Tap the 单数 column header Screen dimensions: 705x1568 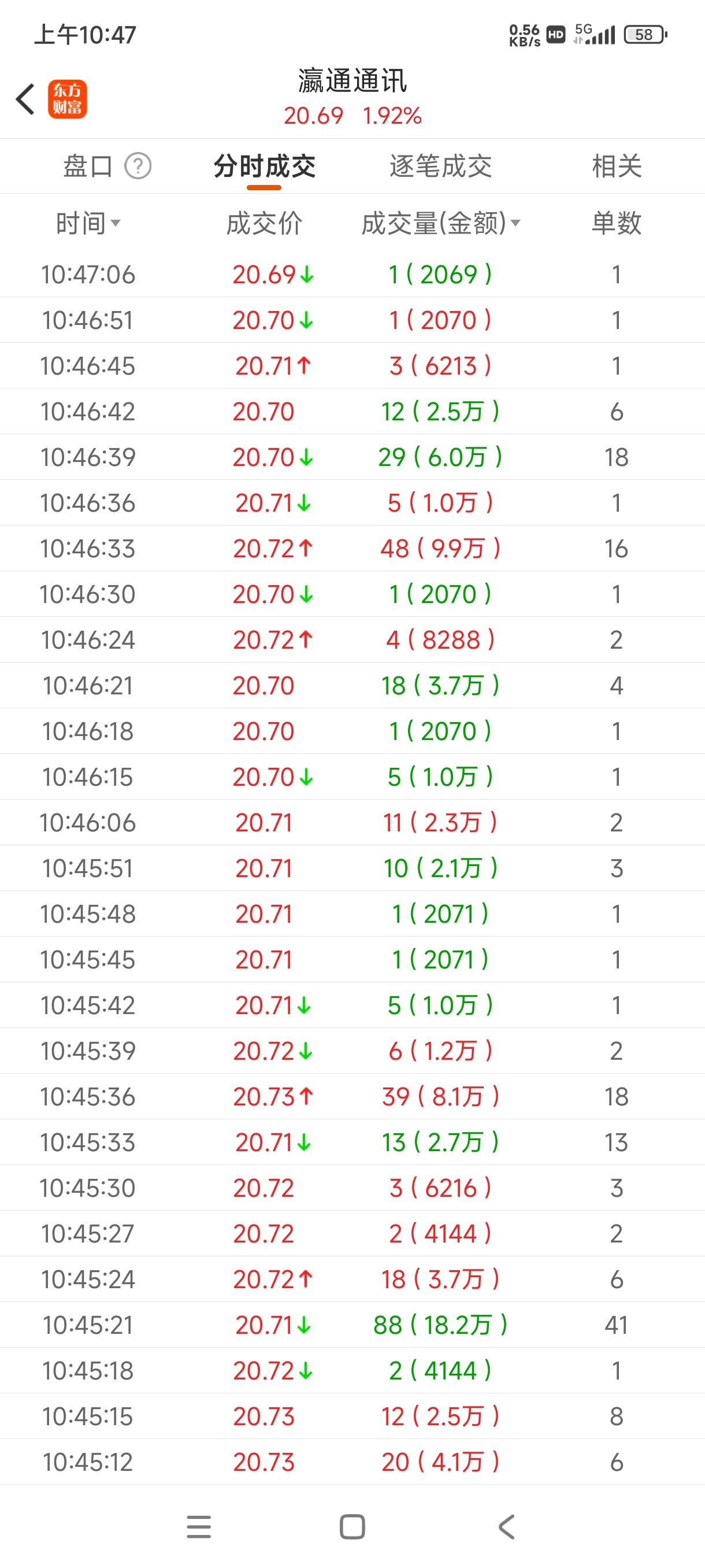[x=616, y=223]
